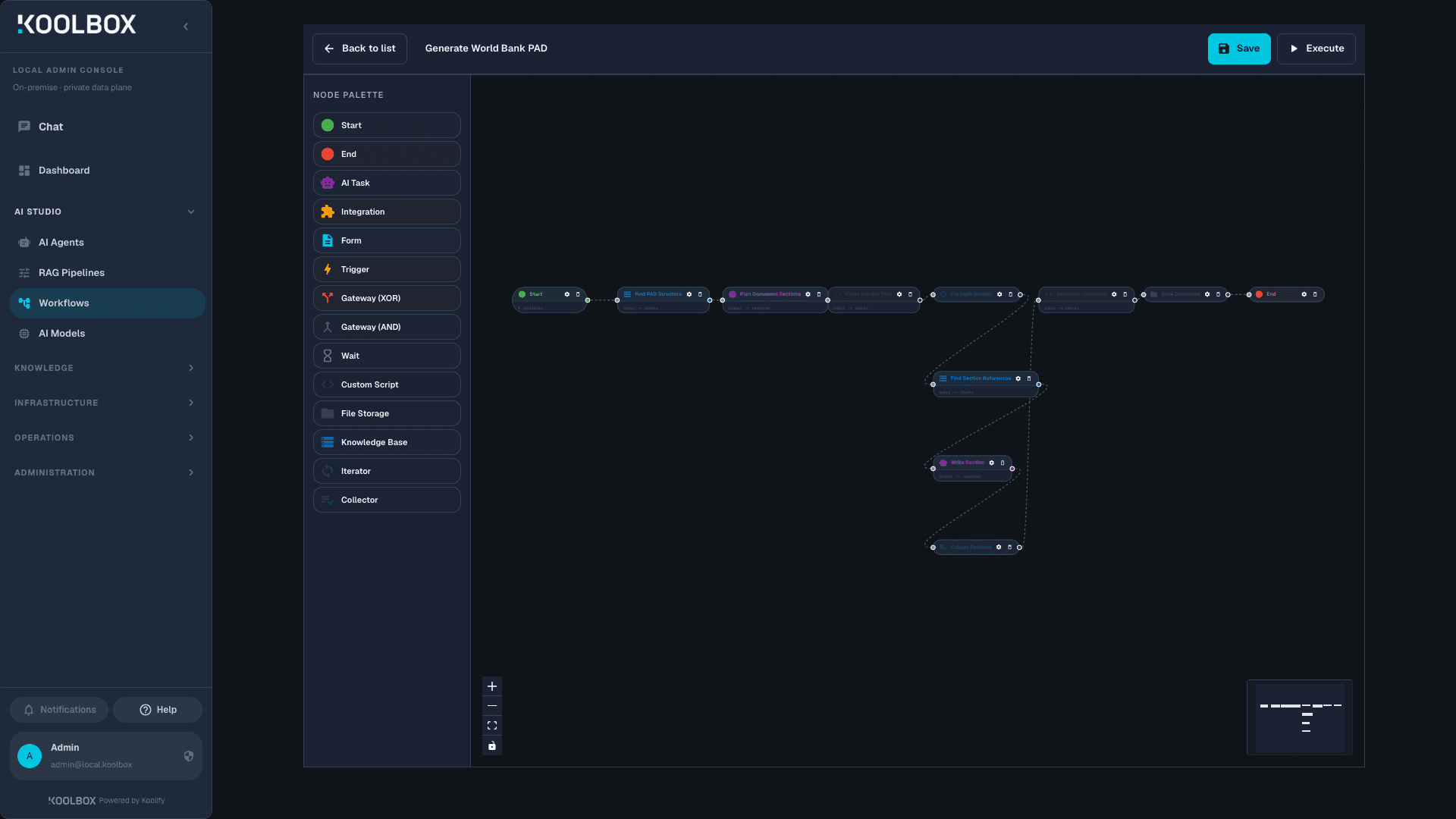Screen dimensions: 1456x819
Task: Add a Knowledge Base node from palette
Action: pos(387,442)
